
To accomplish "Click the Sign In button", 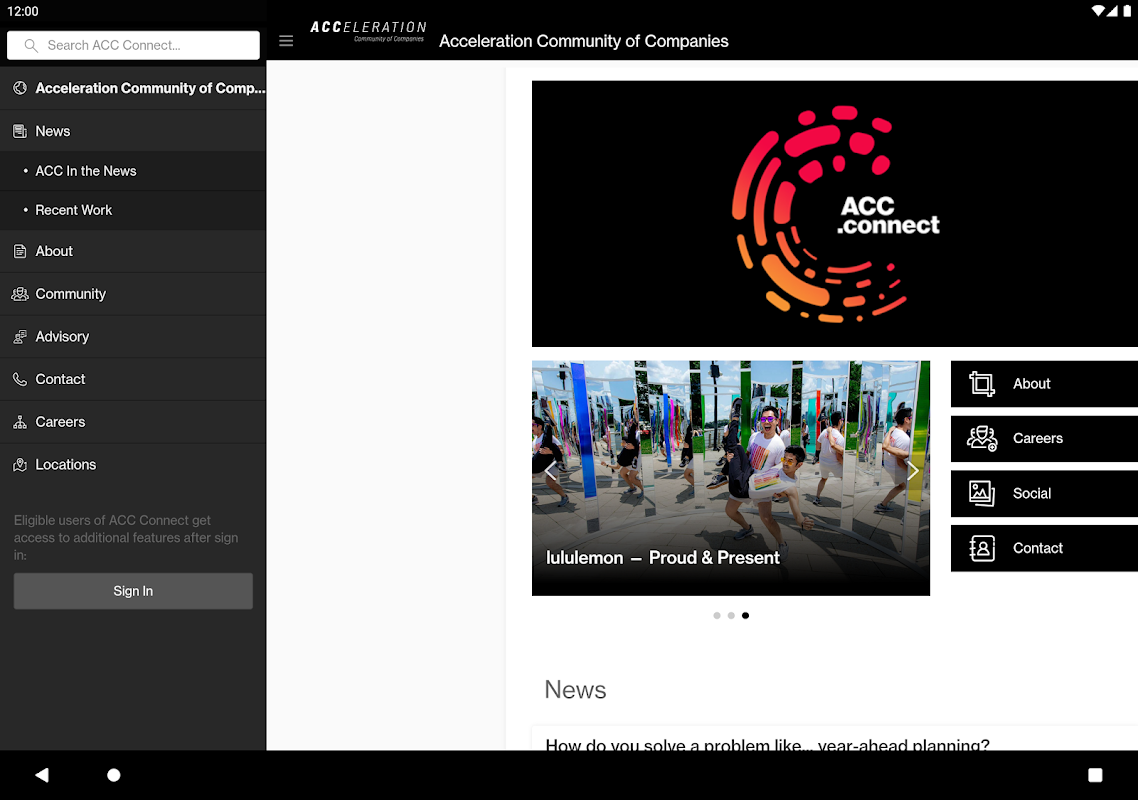I will [133, 591].
